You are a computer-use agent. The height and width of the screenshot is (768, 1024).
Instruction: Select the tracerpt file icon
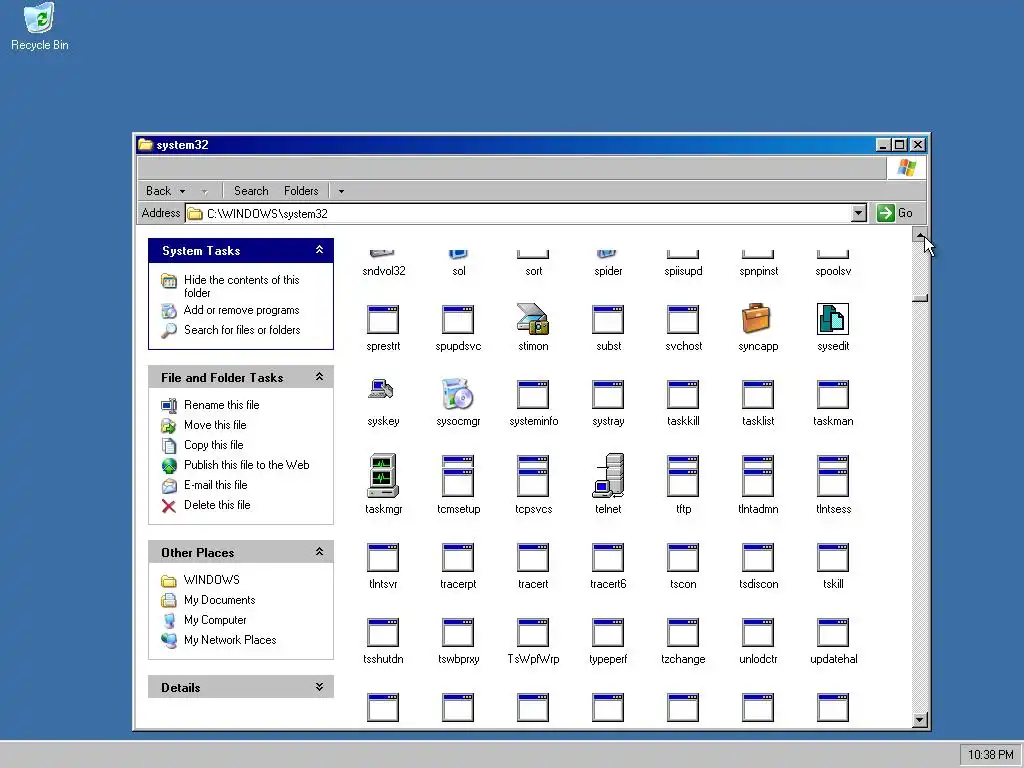(x=458, y=558)
